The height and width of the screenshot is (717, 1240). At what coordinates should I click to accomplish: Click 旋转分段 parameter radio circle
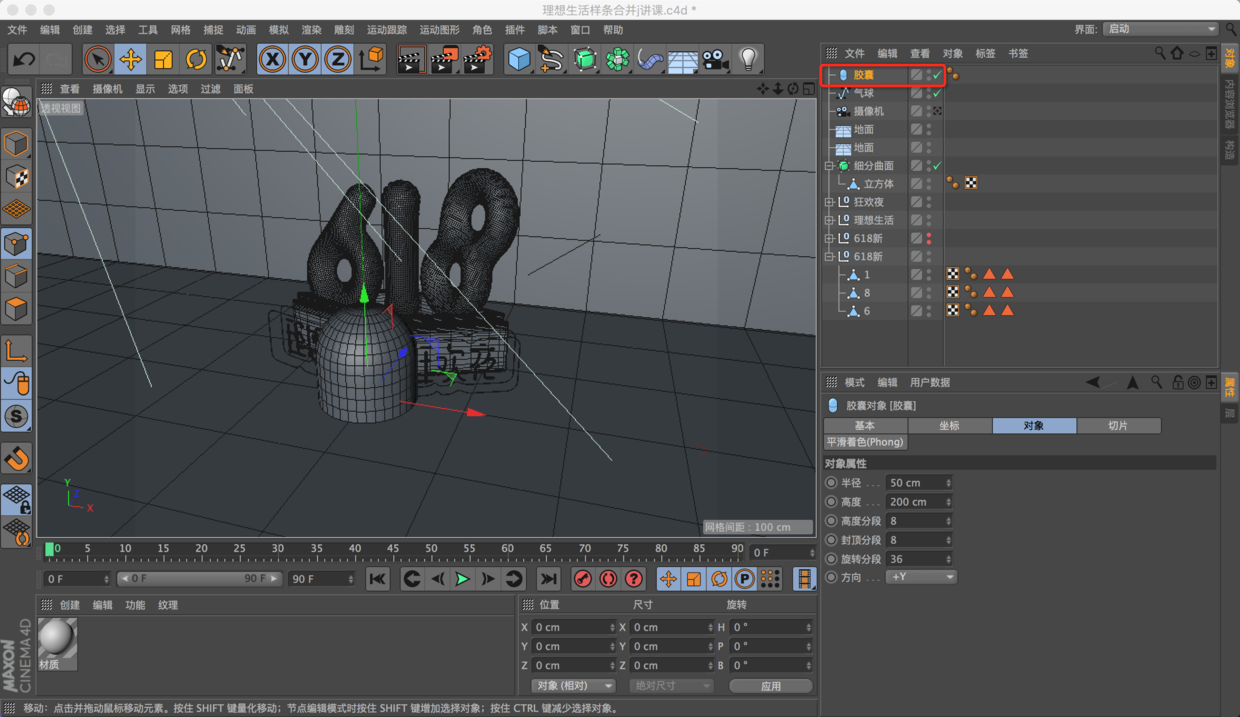point(831,559)
